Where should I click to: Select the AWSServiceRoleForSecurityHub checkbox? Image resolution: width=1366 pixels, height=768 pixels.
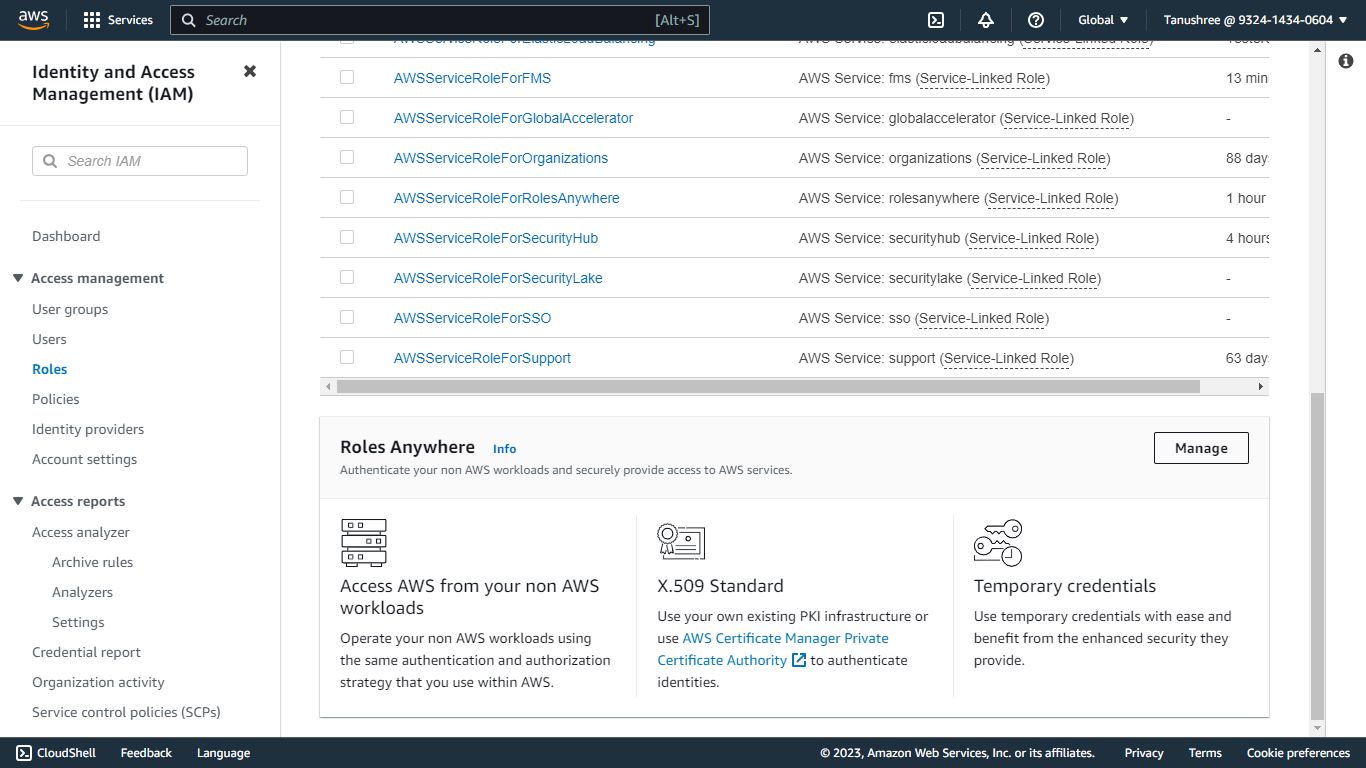point(347,237)
